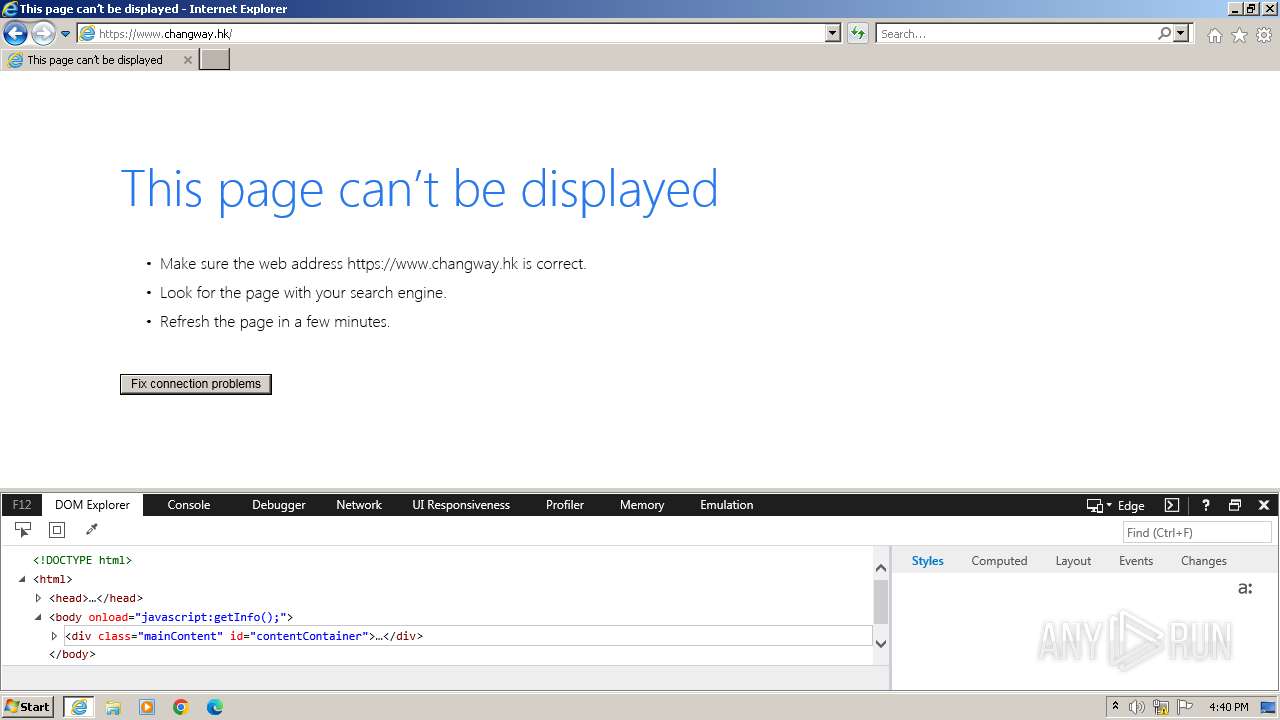The image size is (1280, 720).
Task: Open the Computed pane tab
Action: [999, 561]
